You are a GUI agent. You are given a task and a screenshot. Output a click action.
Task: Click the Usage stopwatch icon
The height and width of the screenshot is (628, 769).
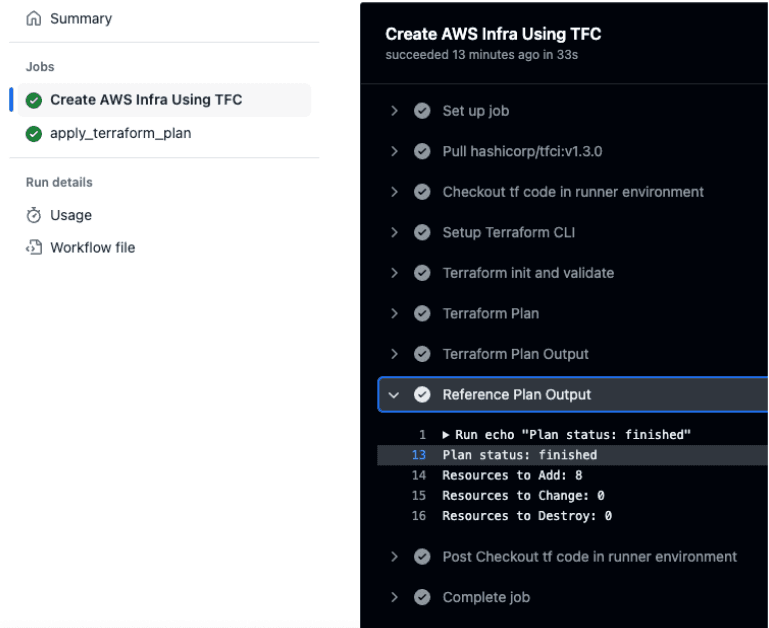[x=34, y=215]
